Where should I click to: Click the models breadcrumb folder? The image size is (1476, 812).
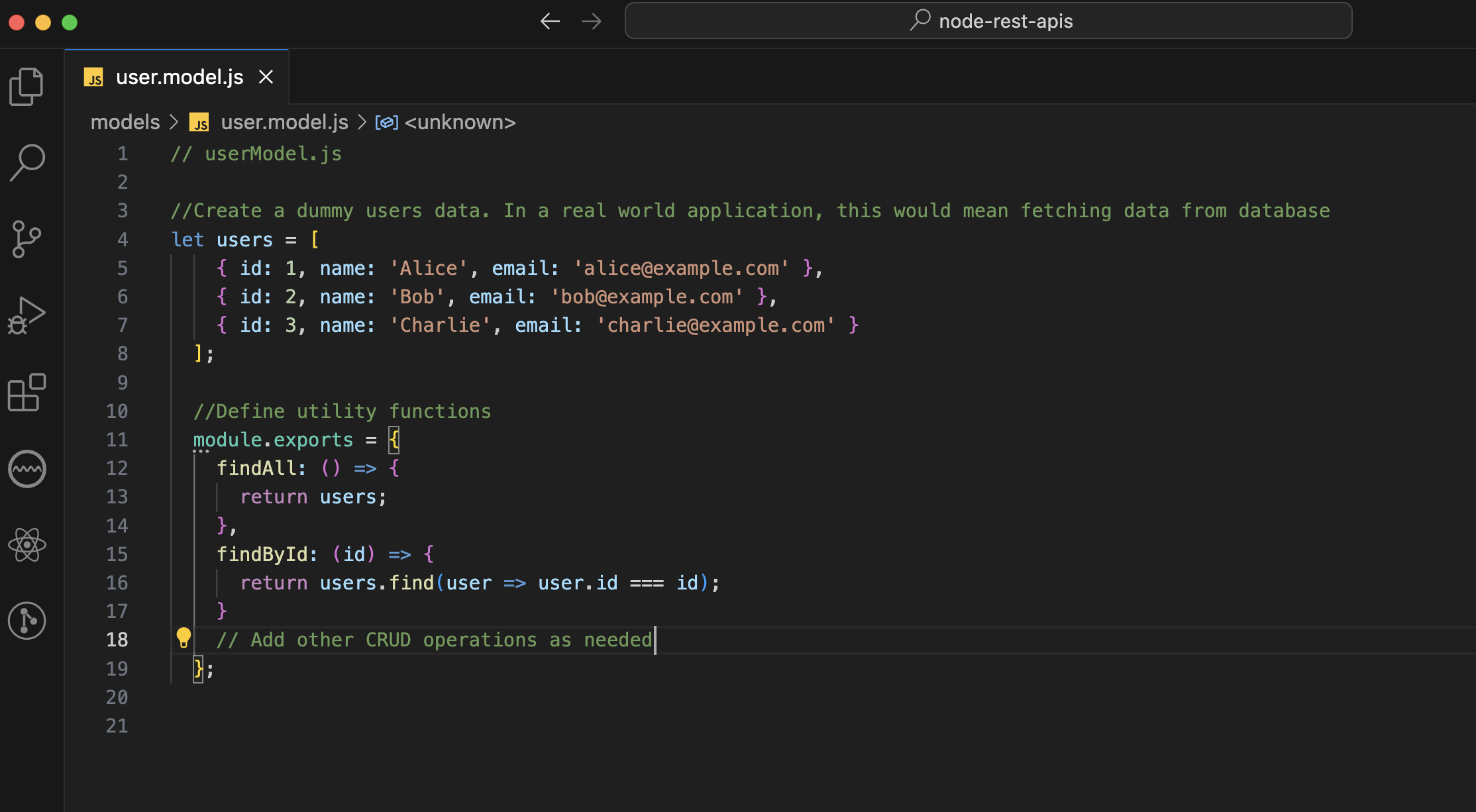click(x=125, y=123)
